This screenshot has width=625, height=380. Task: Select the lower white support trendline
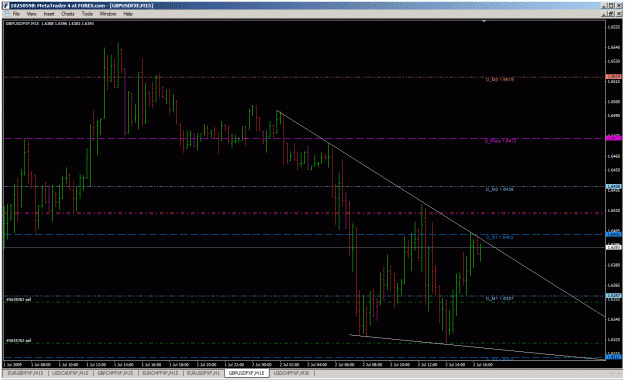tap(478, 347)
